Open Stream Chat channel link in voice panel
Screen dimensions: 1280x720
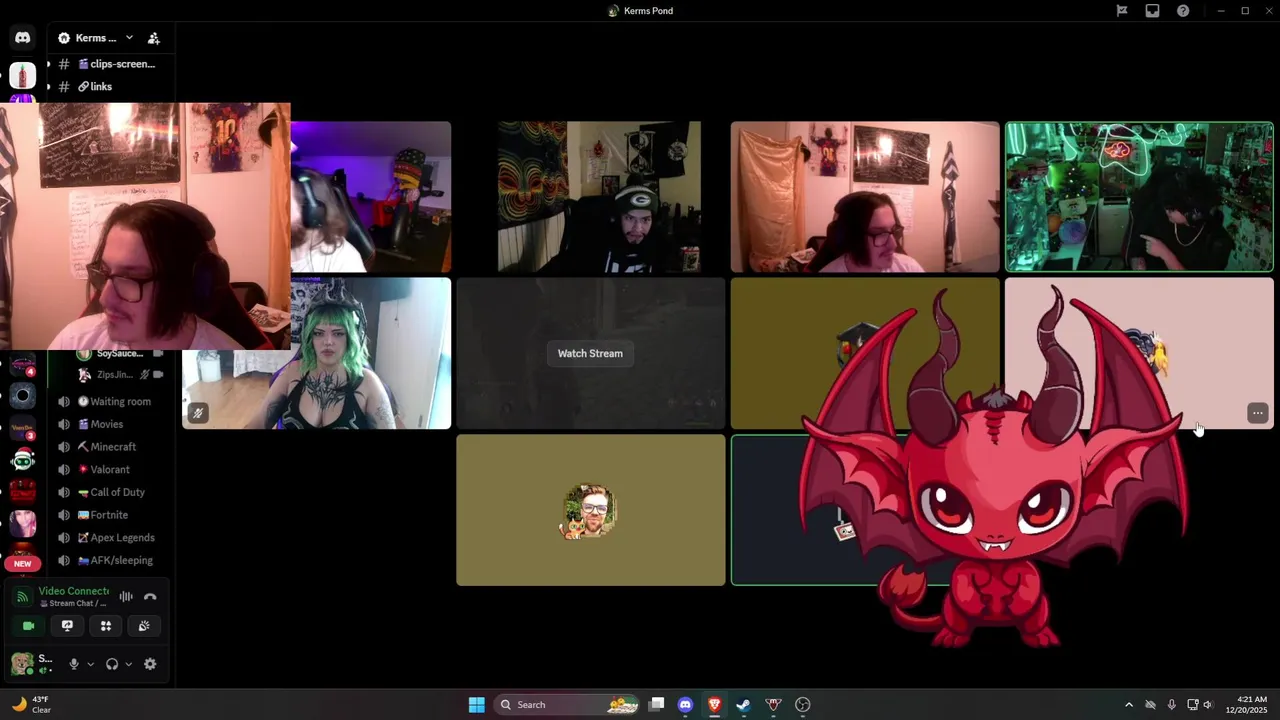72,604
